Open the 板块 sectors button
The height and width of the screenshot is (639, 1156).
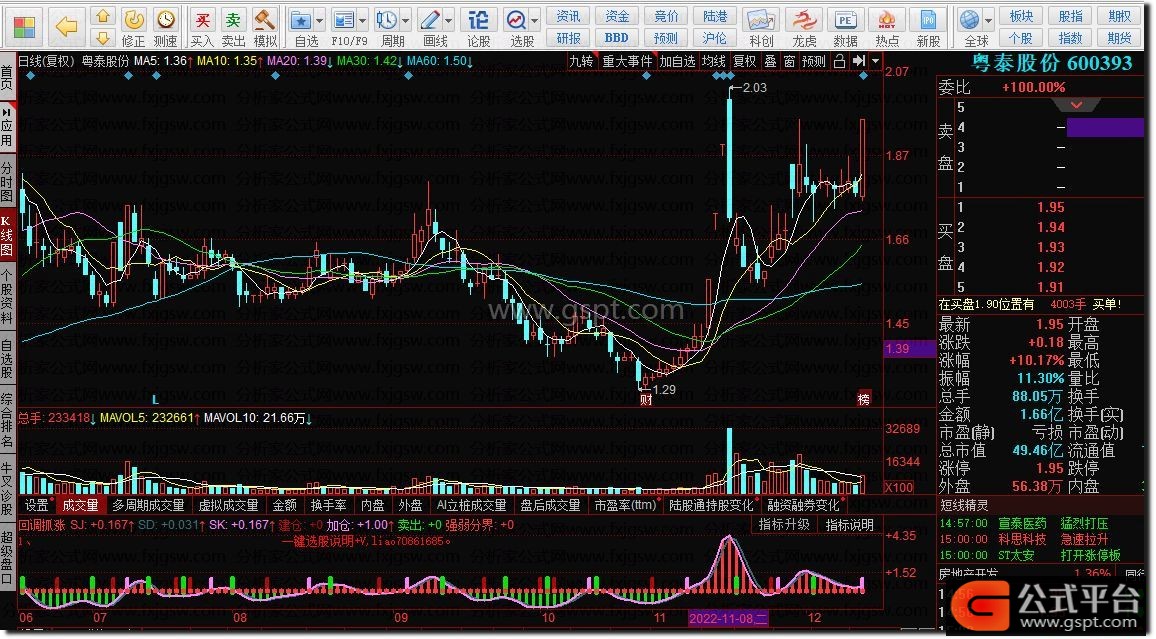pos(1021,16)
